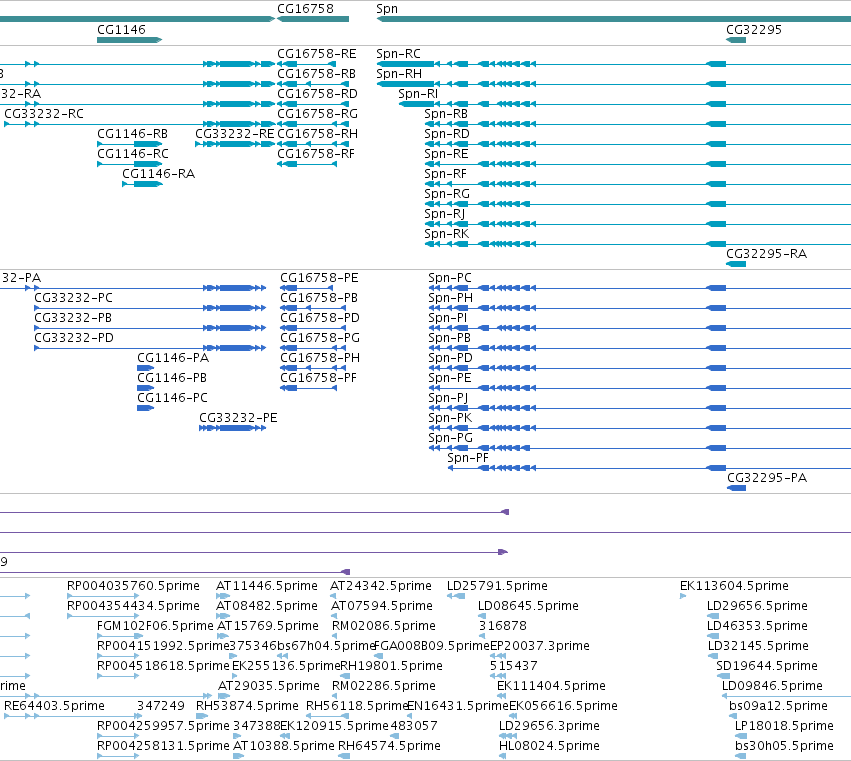
Task: Click the Spn-RG transcript label
Action: 447,194
